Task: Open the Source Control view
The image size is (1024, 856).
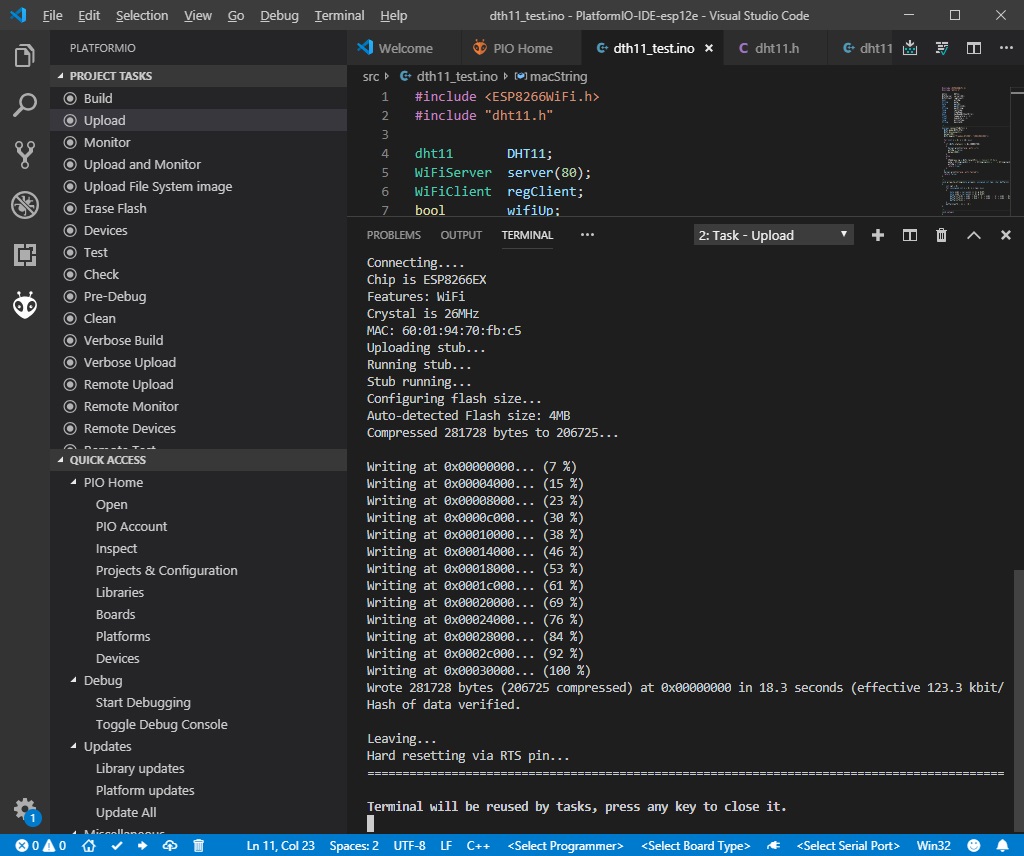Action: coord(25,155)
